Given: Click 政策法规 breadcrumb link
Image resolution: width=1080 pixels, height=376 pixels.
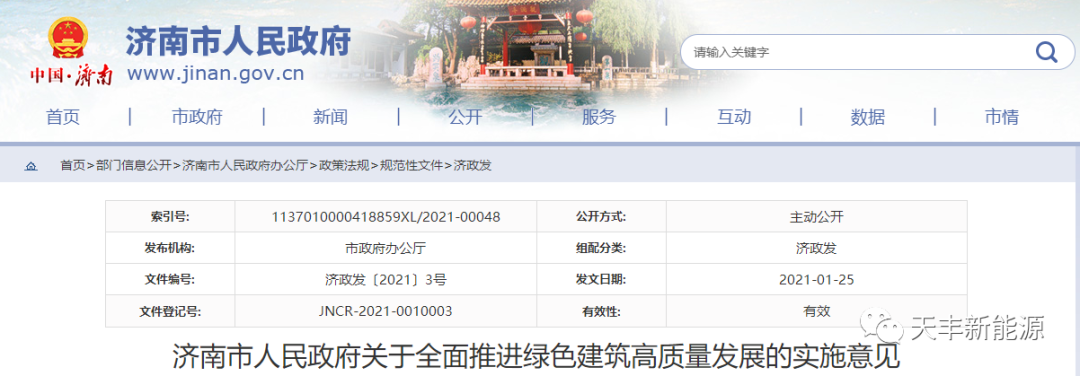Looking at the screenshot, I should pyautogui.click(x=344, y=166).
